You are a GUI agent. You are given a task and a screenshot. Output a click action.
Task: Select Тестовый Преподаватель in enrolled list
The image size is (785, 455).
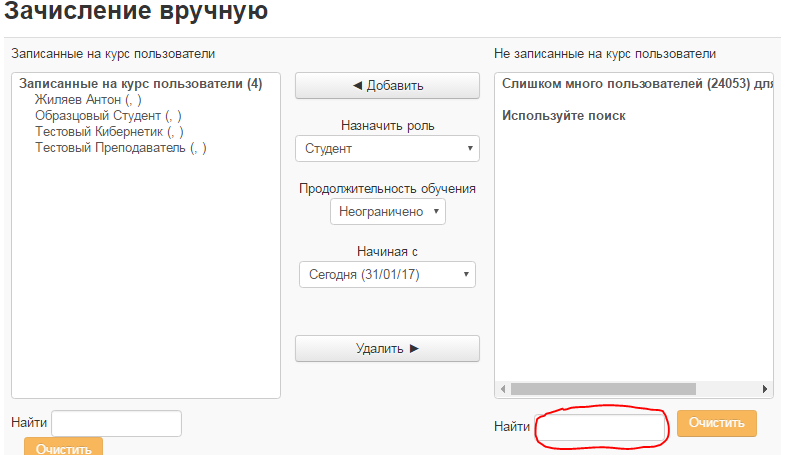pos(121,148)
